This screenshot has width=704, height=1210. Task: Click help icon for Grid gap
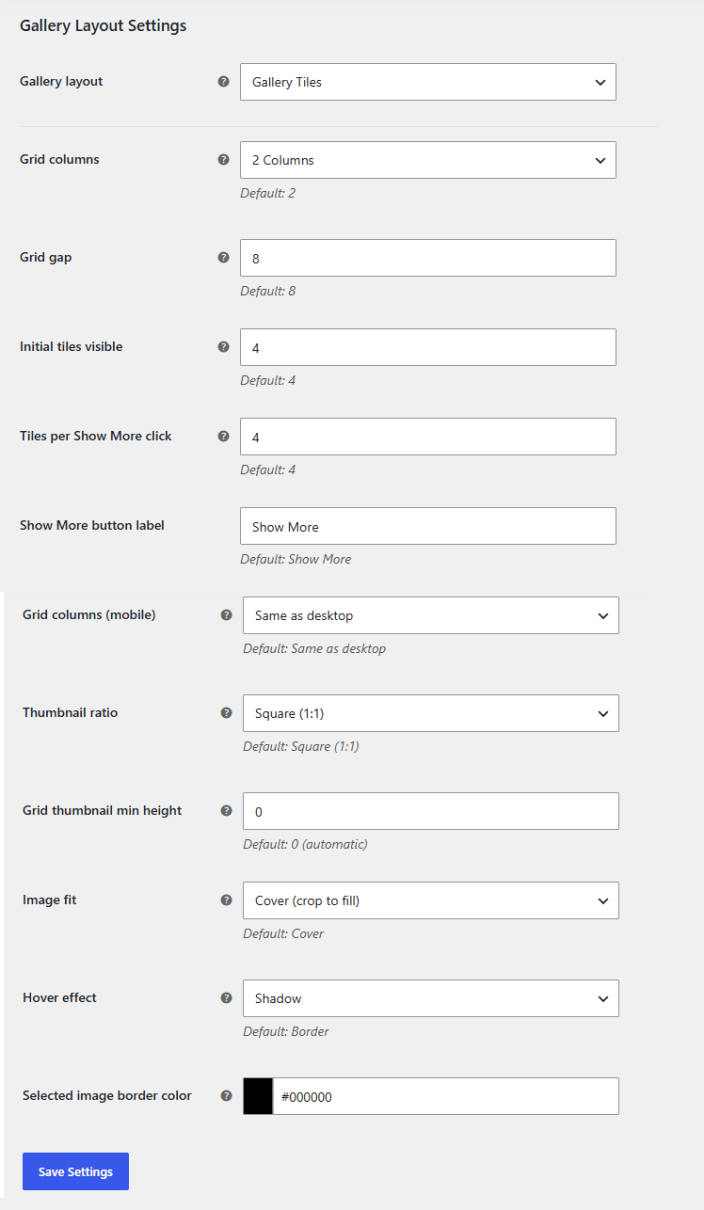pyautogui.click(x=223, y=257)
